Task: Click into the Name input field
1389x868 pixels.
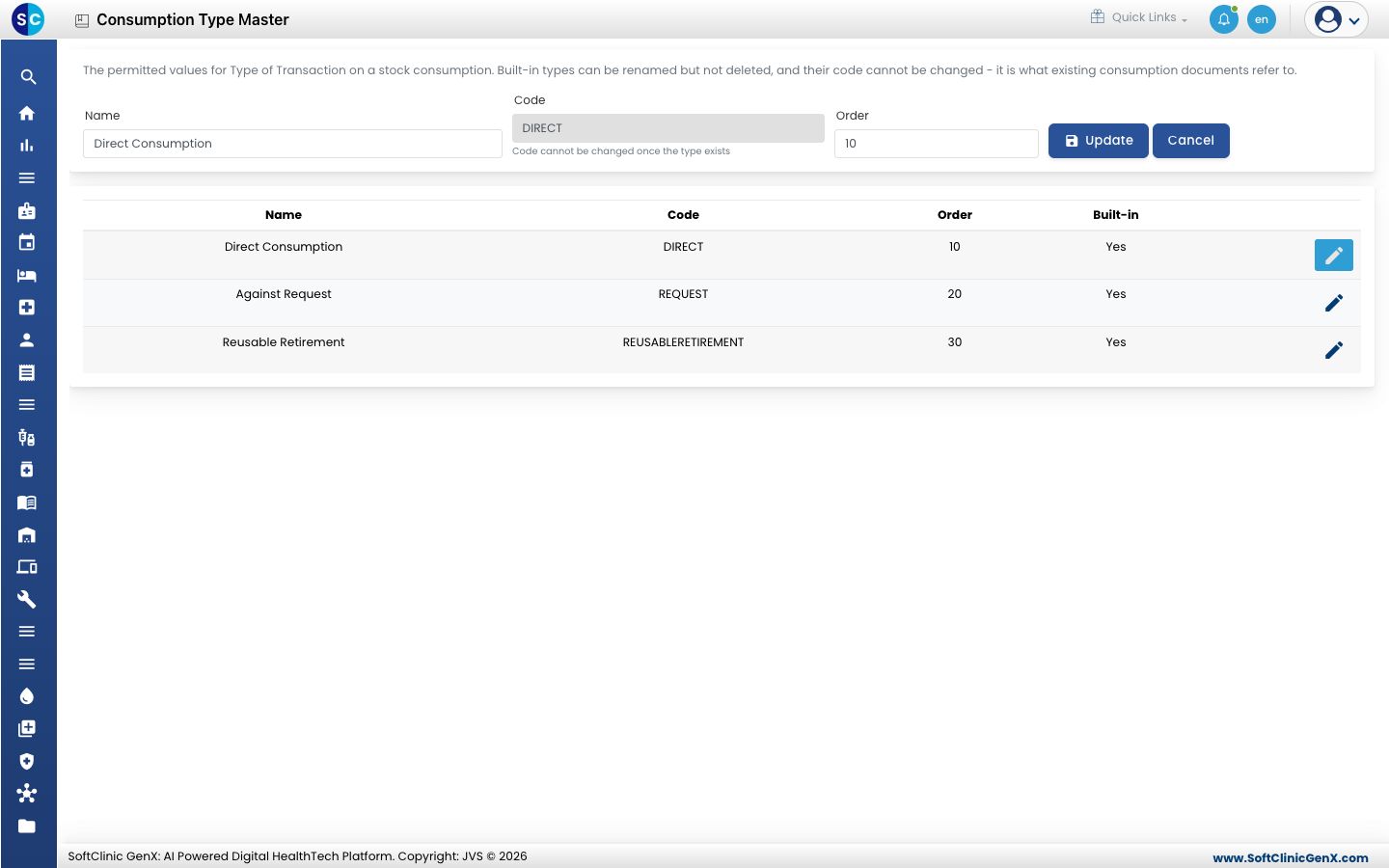Action: (292, 144)
